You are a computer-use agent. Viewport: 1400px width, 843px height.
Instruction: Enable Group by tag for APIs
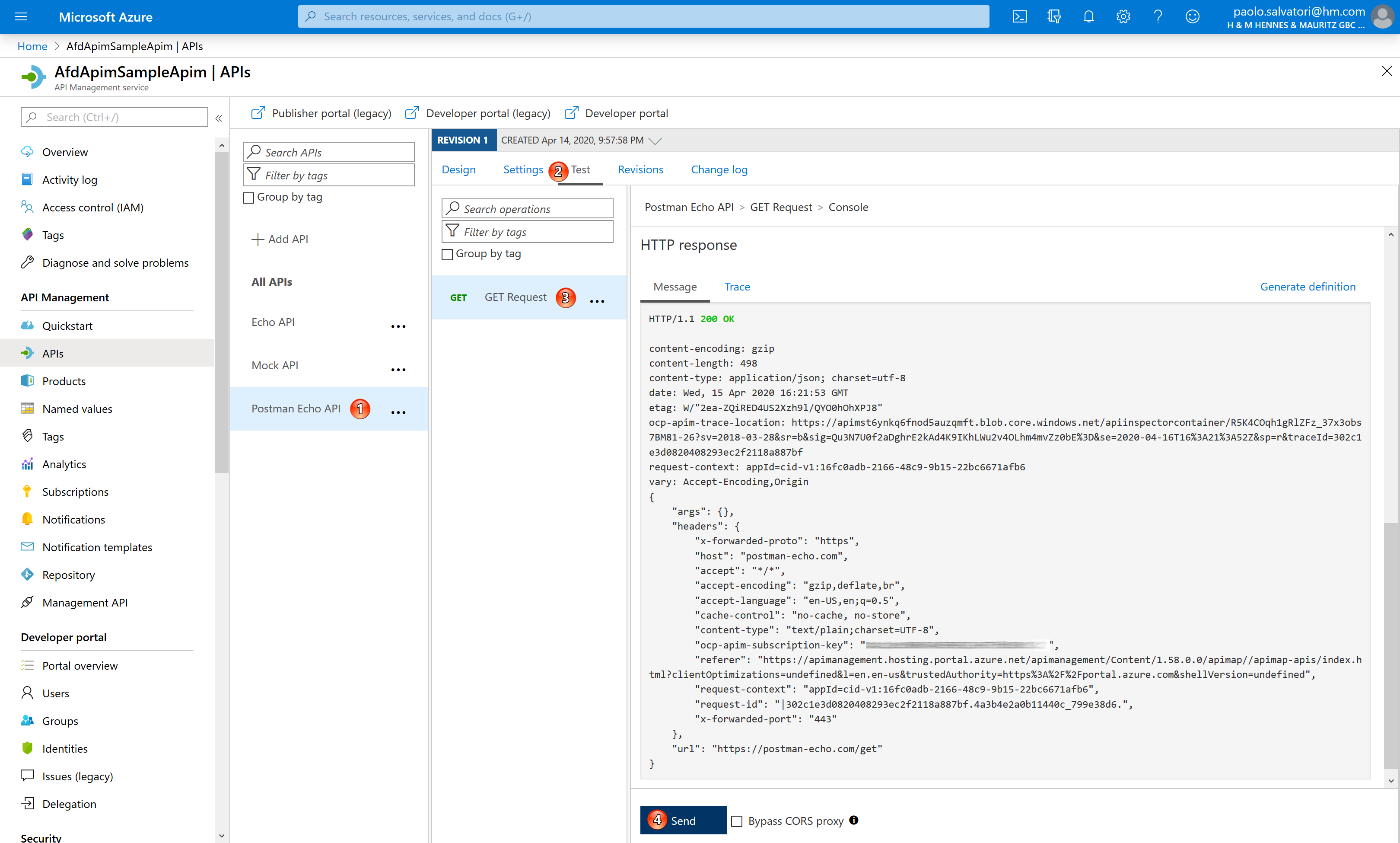click(248, 198)
